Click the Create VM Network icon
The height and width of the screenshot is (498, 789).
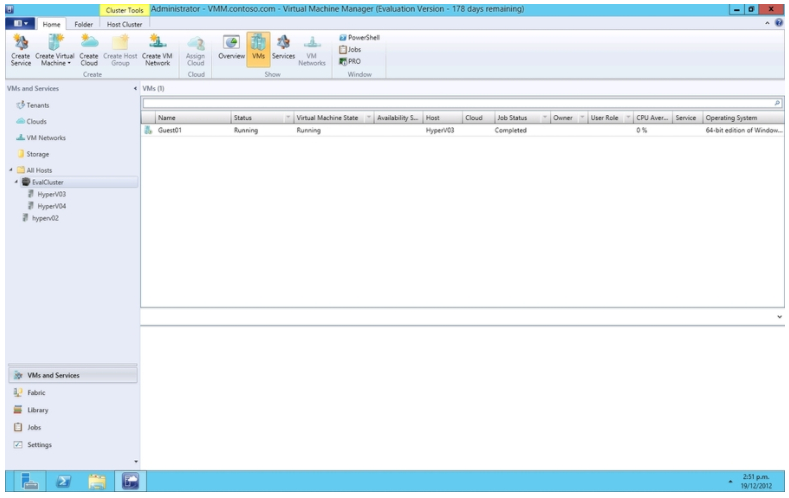[x=157, y=50]
